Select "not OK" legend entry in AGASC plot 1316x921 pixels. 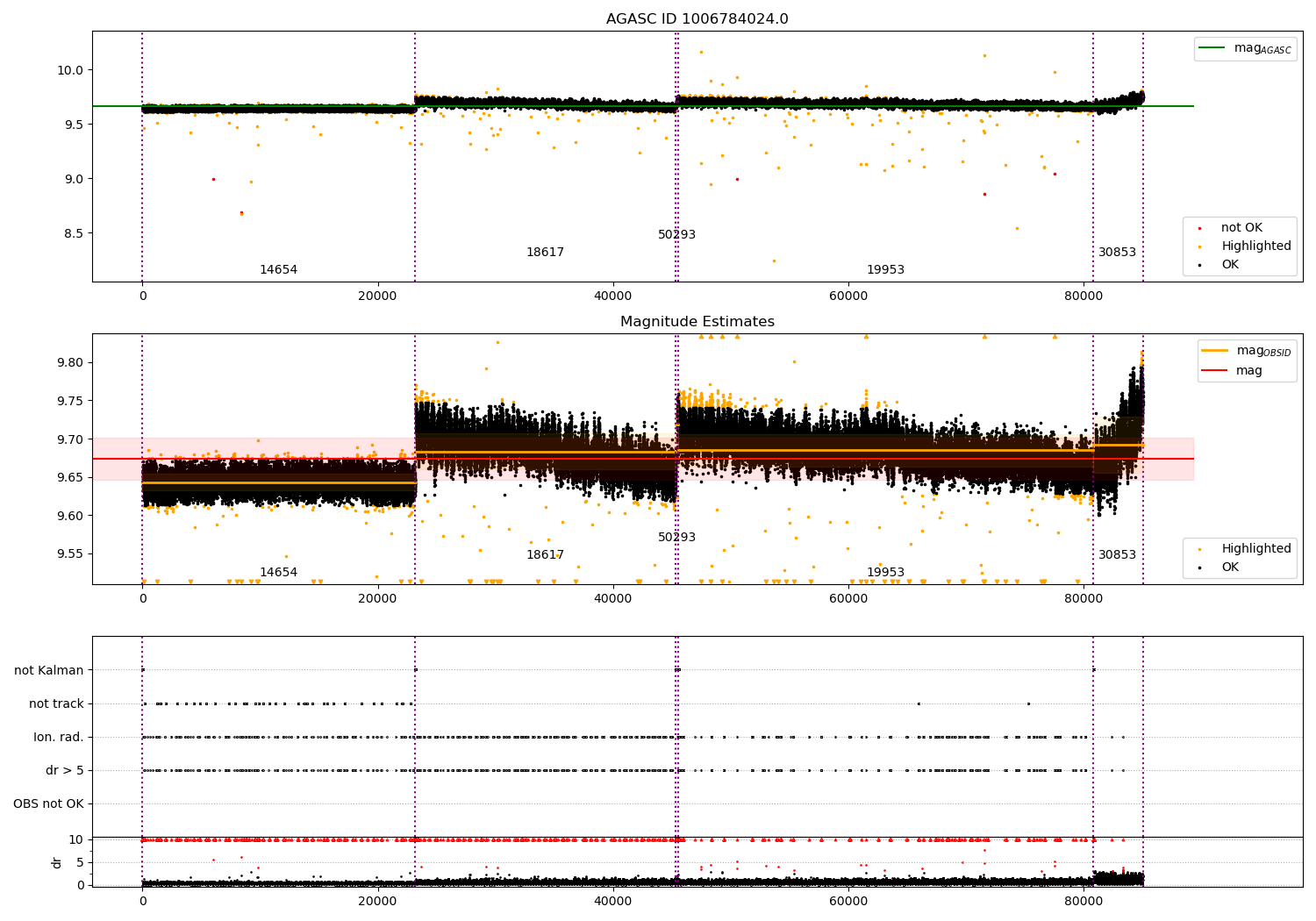point(1241,228)
